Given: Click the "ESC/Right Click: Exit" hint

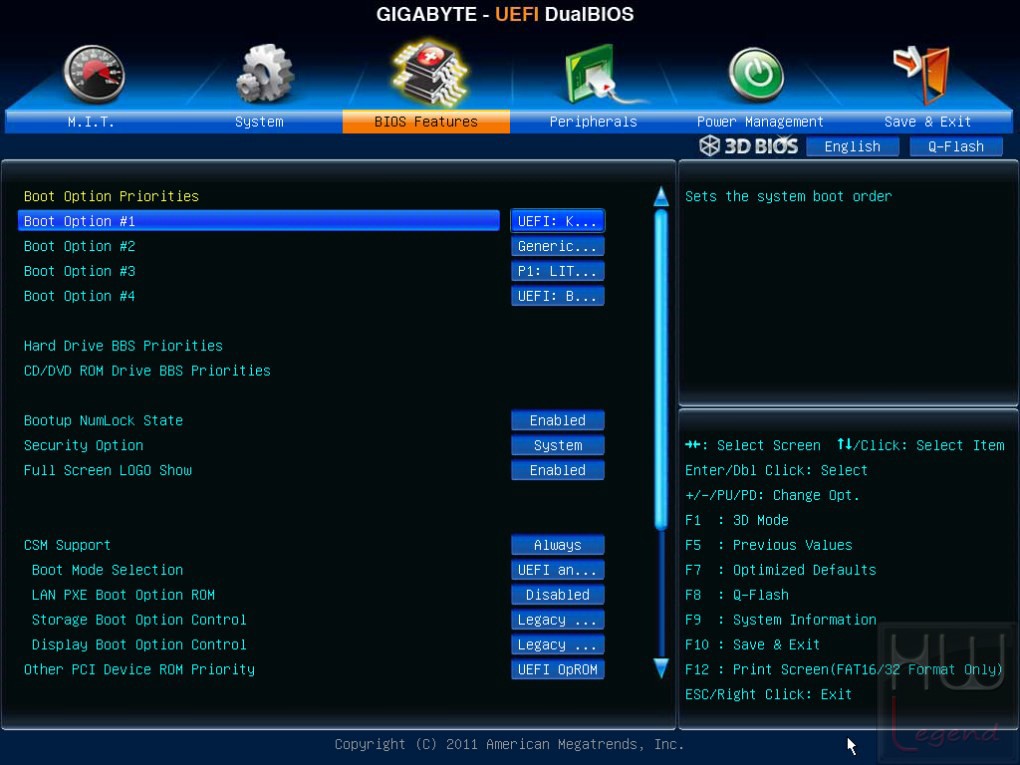Looking at the screenshot, I should (768, 694).
